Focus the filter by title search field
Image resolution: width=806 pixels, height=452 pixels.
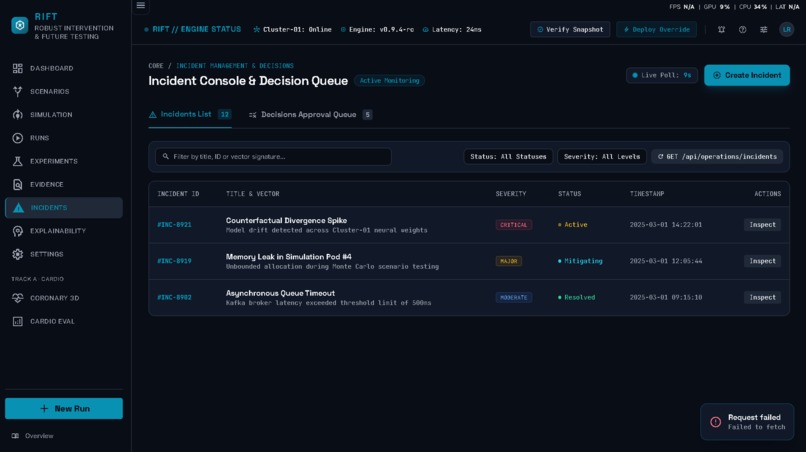(273, 157)
